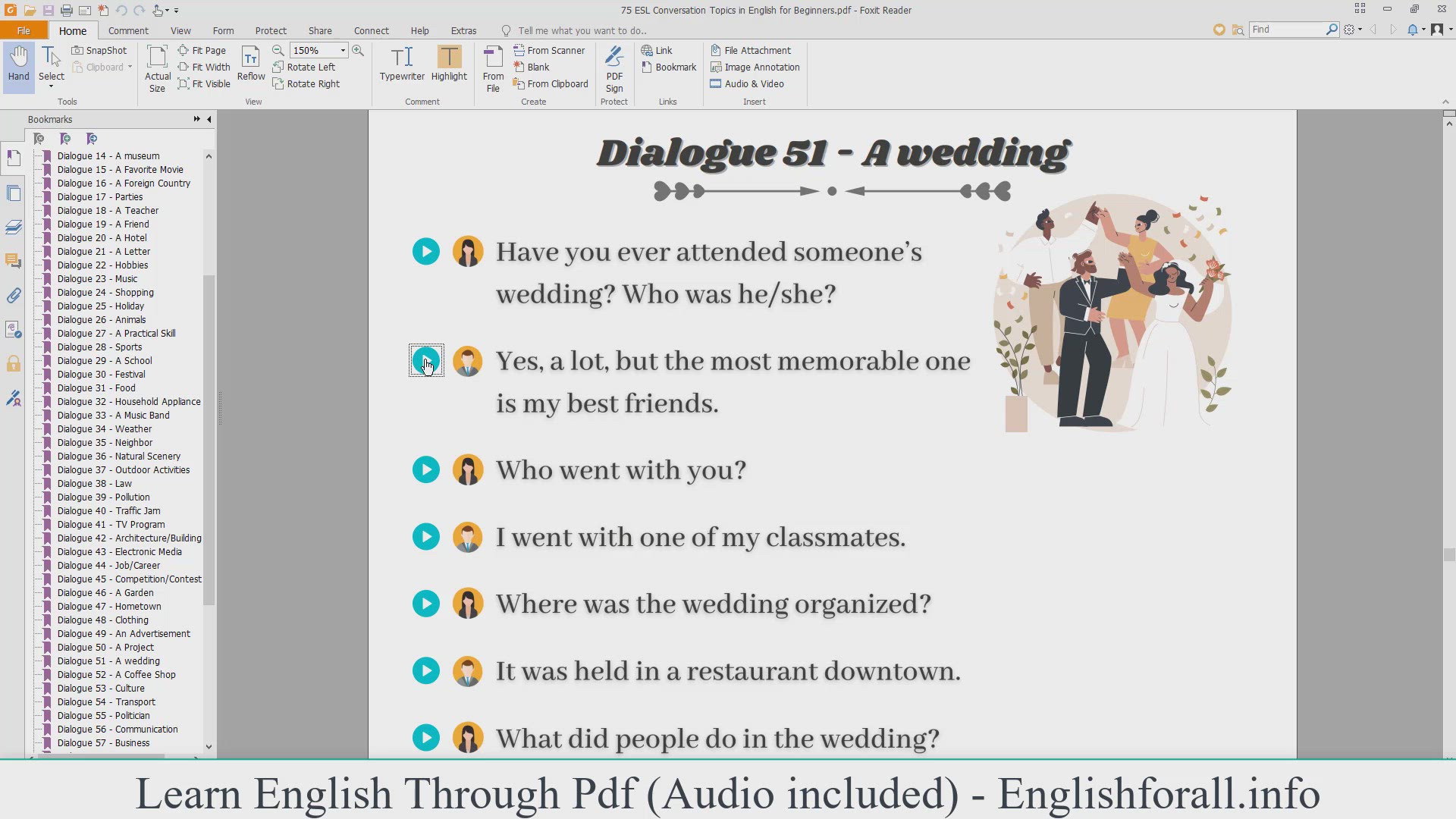This screenshot has width=1456, height=819.
Task: Play audio for 'It was held in a restaurant downtown.'
Action: coord(426,671)
